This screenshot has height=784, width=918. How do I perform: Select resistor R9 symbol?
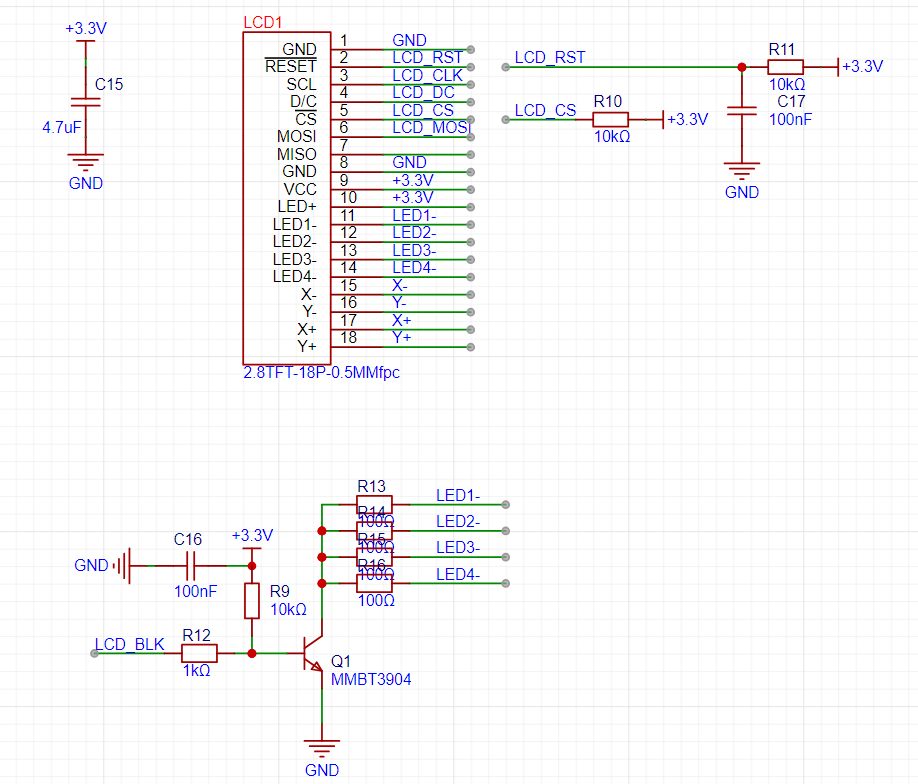pyautogui.click(x=252, y=601)
